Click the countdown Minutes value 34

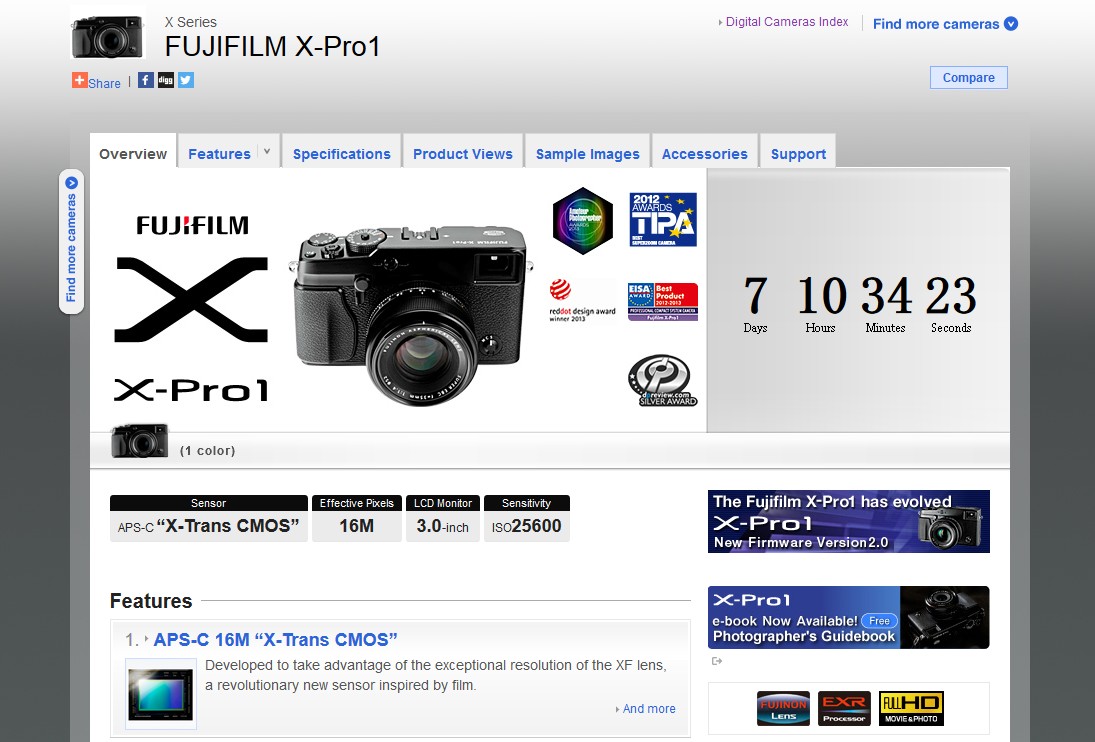pyautogui.click(x=886, y=295)
